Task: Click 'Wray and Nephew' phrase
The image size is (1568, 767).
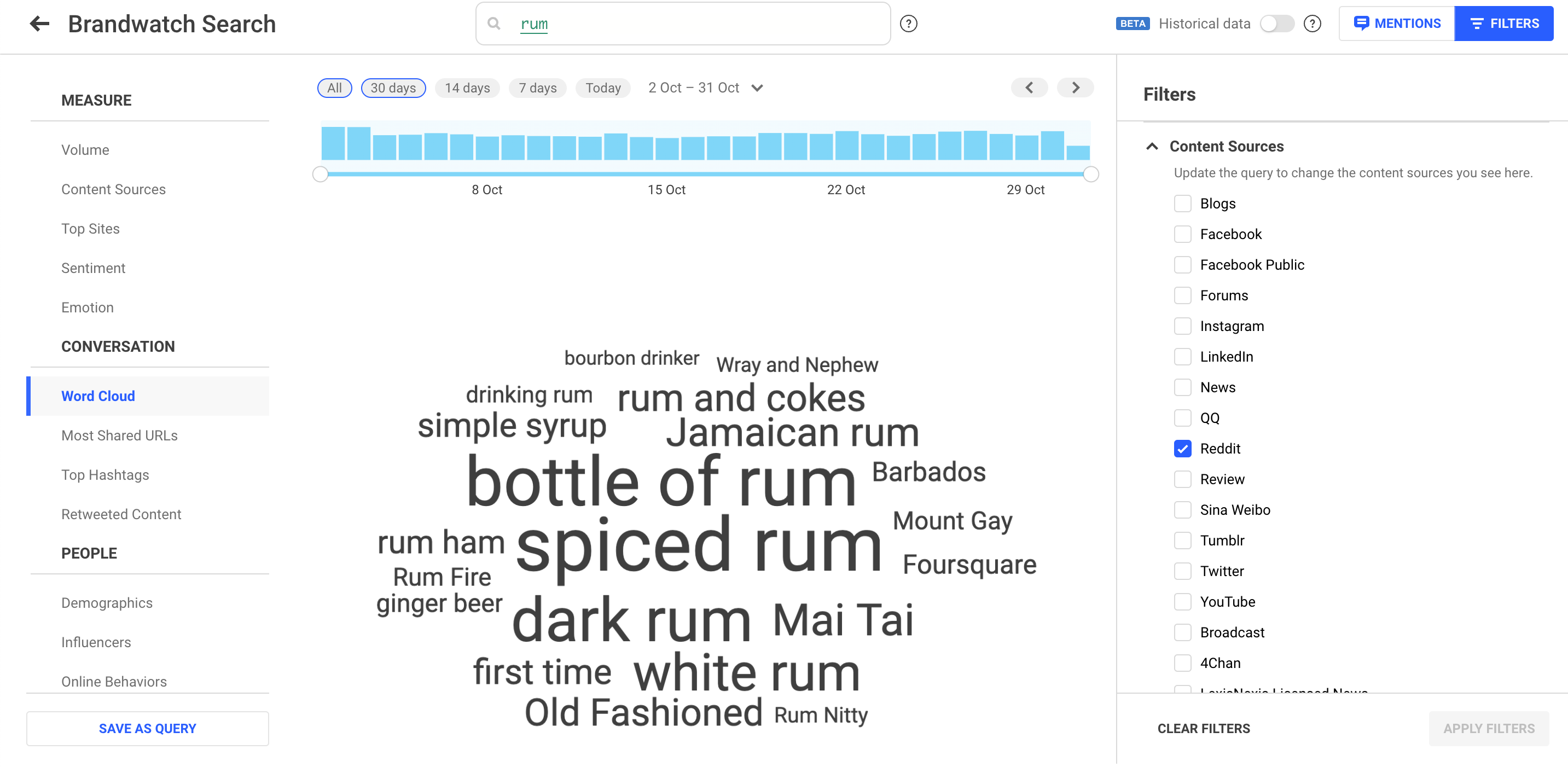Action: click(x=797, y=365)
